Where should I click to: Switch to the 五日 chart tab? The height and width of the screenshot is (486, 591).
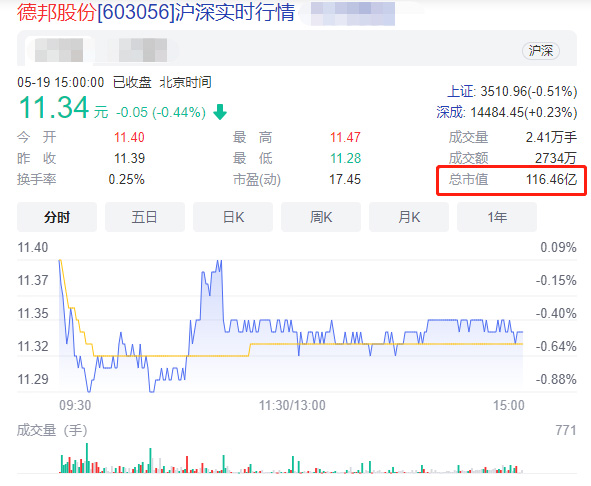tap(145, 217)
